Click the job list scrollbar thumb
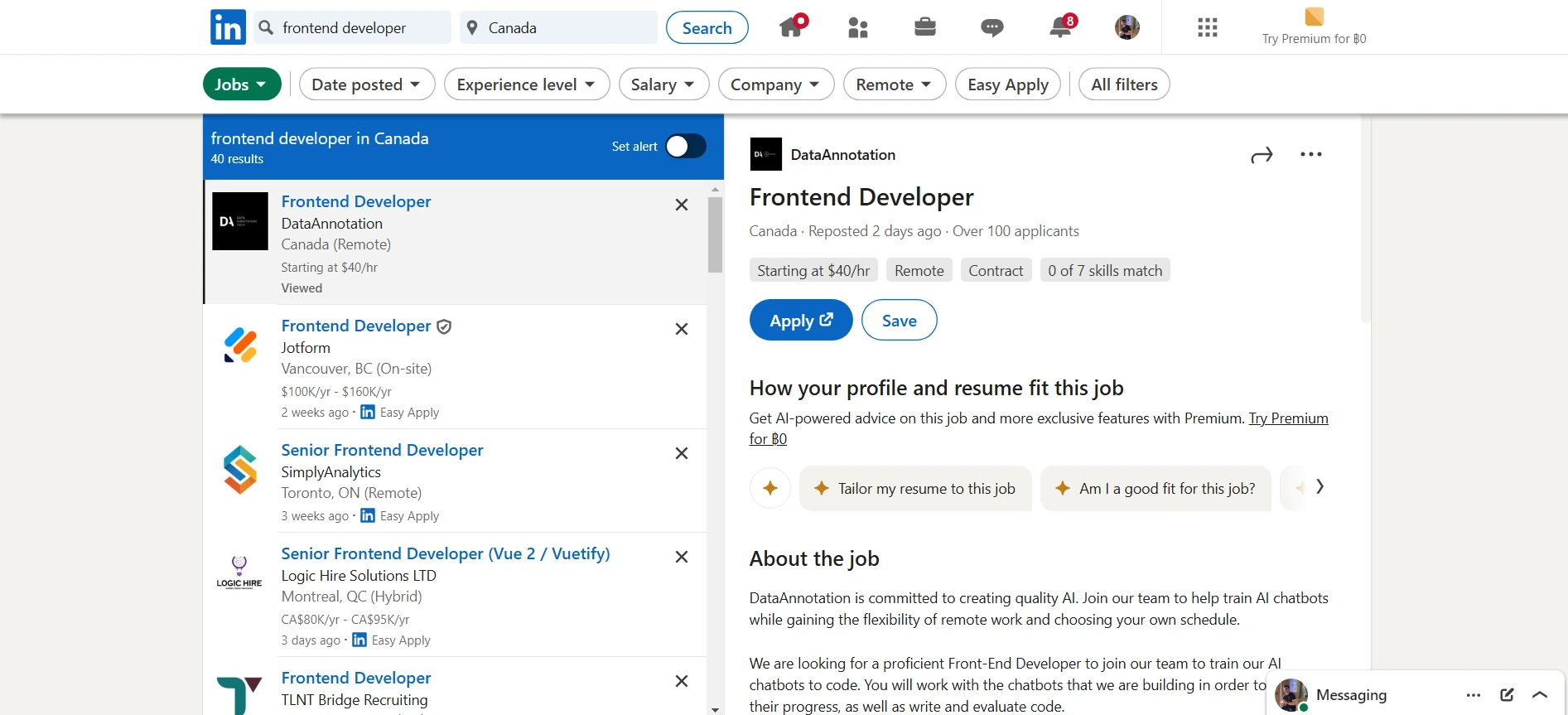1568x715 pixels. [x=715, y=234]
